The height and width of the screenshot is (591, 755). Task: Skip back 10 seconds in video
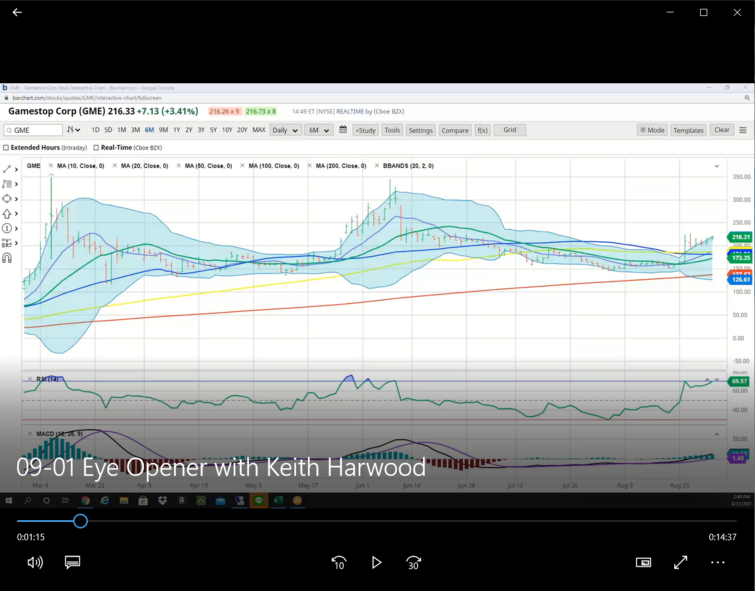(339, 563)
